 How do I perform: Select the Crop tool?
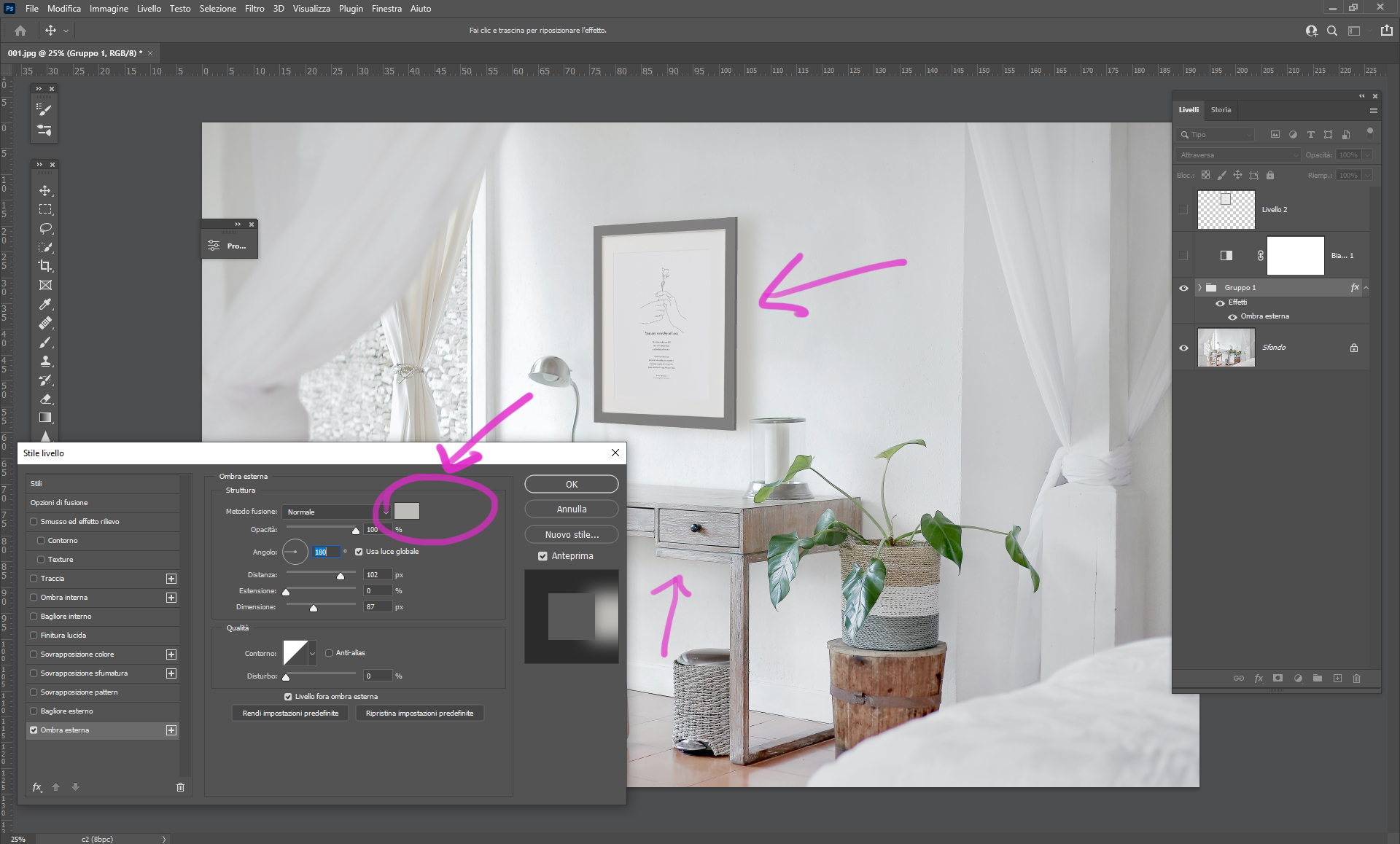click(x=45, y=266)
